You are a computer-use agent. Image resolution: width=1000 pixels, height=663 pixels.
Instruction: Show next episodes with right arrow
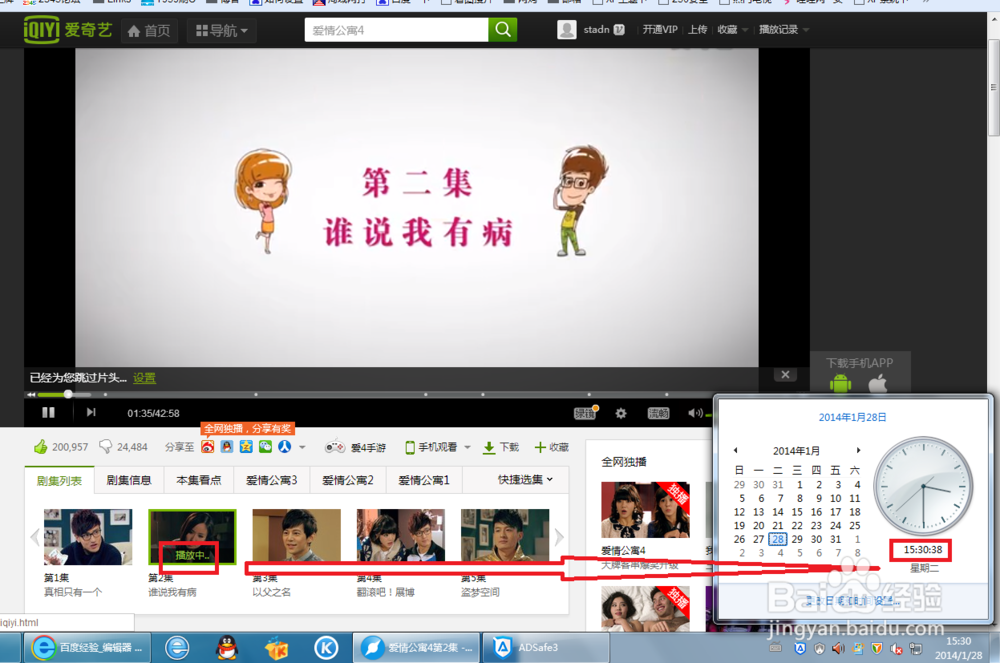559,537
